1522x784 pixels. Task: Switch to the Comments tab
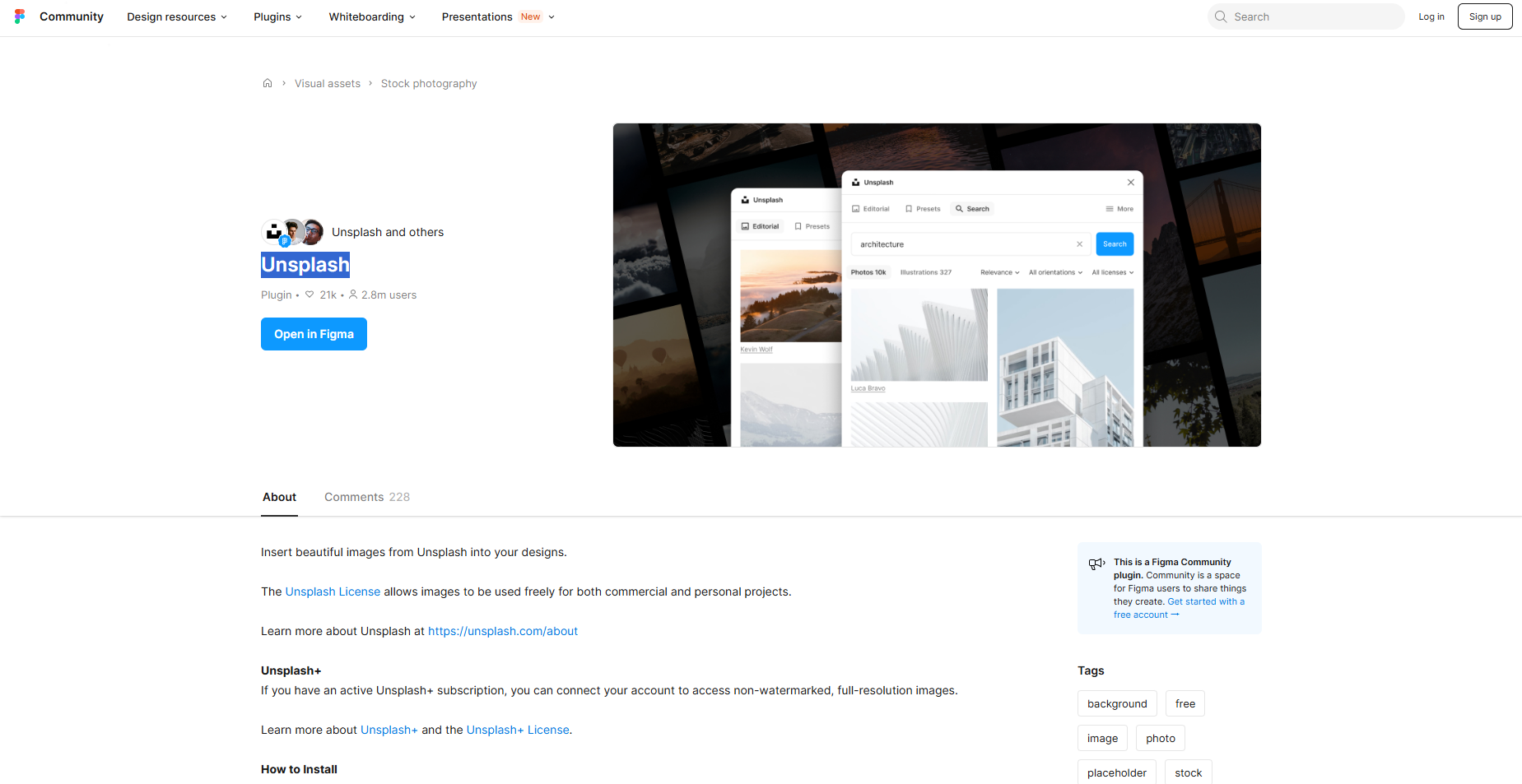tap(367, 497)
